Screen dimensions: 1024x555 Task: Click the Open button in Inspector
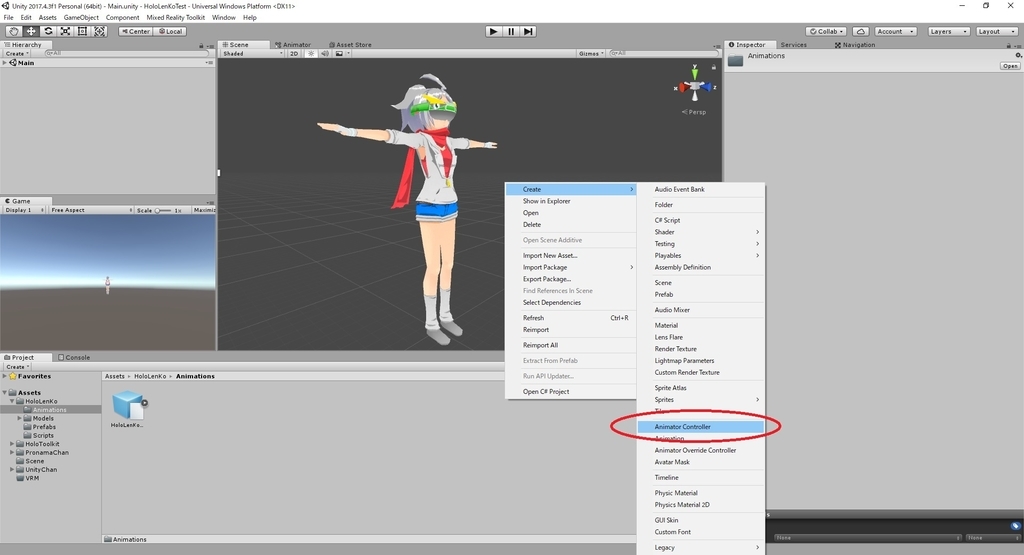point(1010,66)
